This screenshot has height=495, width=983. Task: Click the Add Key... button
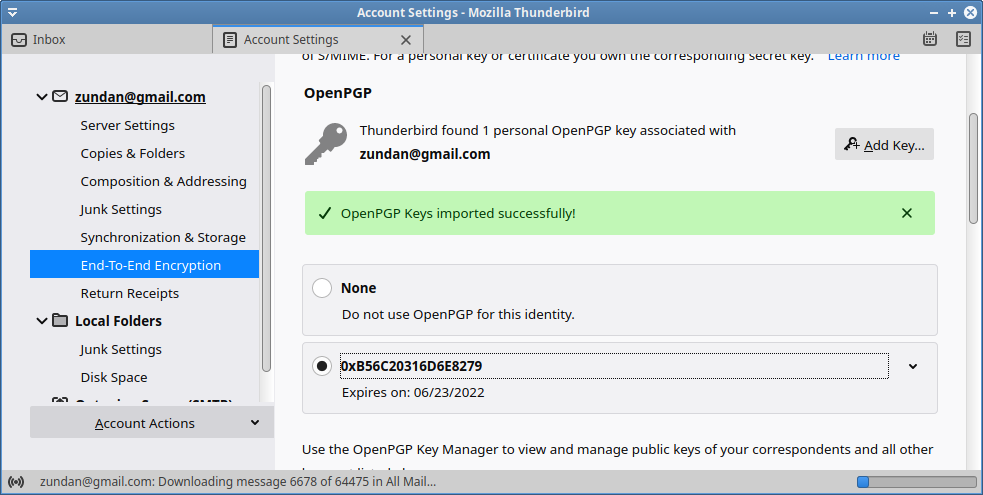point(884,144)
